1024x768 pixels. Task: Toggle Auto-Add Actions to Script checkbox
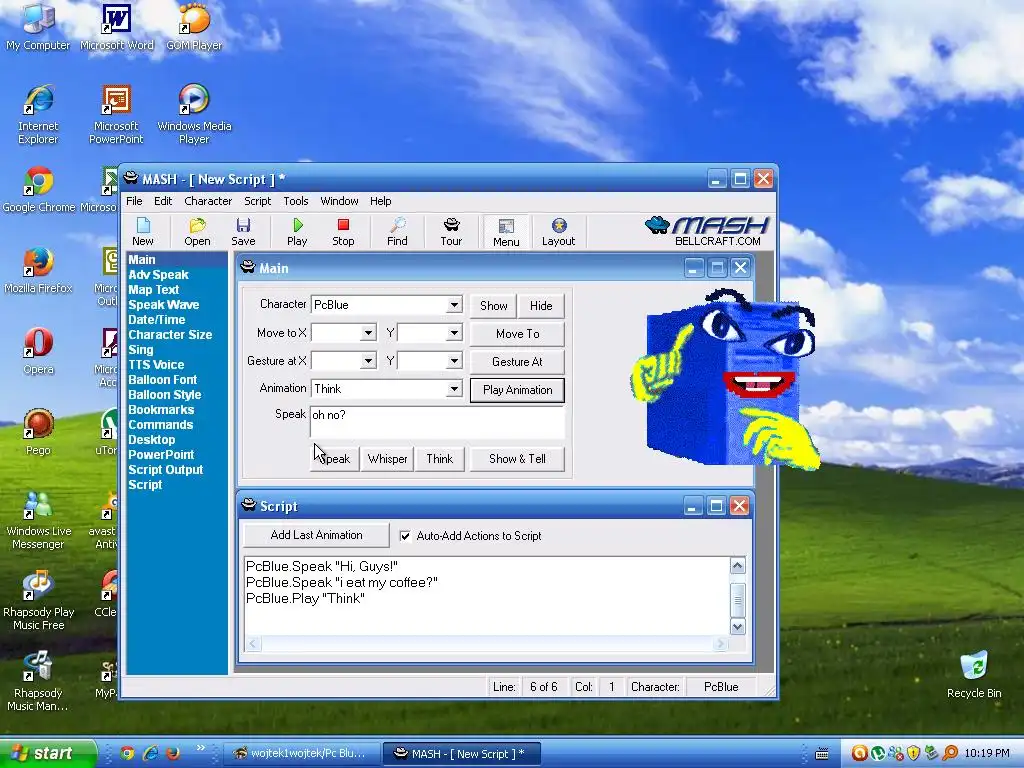pyautogui.click(x=405, y=536)
